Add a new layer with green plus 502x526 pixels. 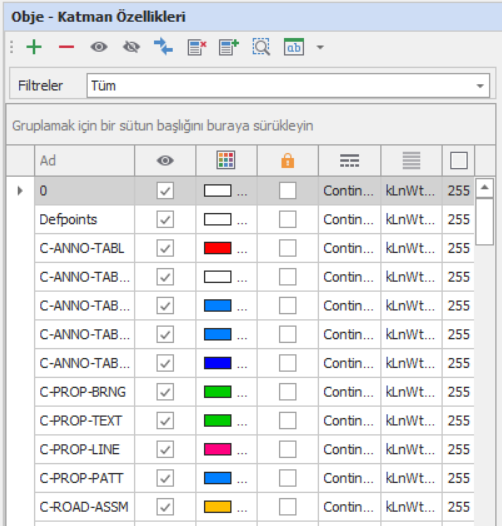[34, 47]
